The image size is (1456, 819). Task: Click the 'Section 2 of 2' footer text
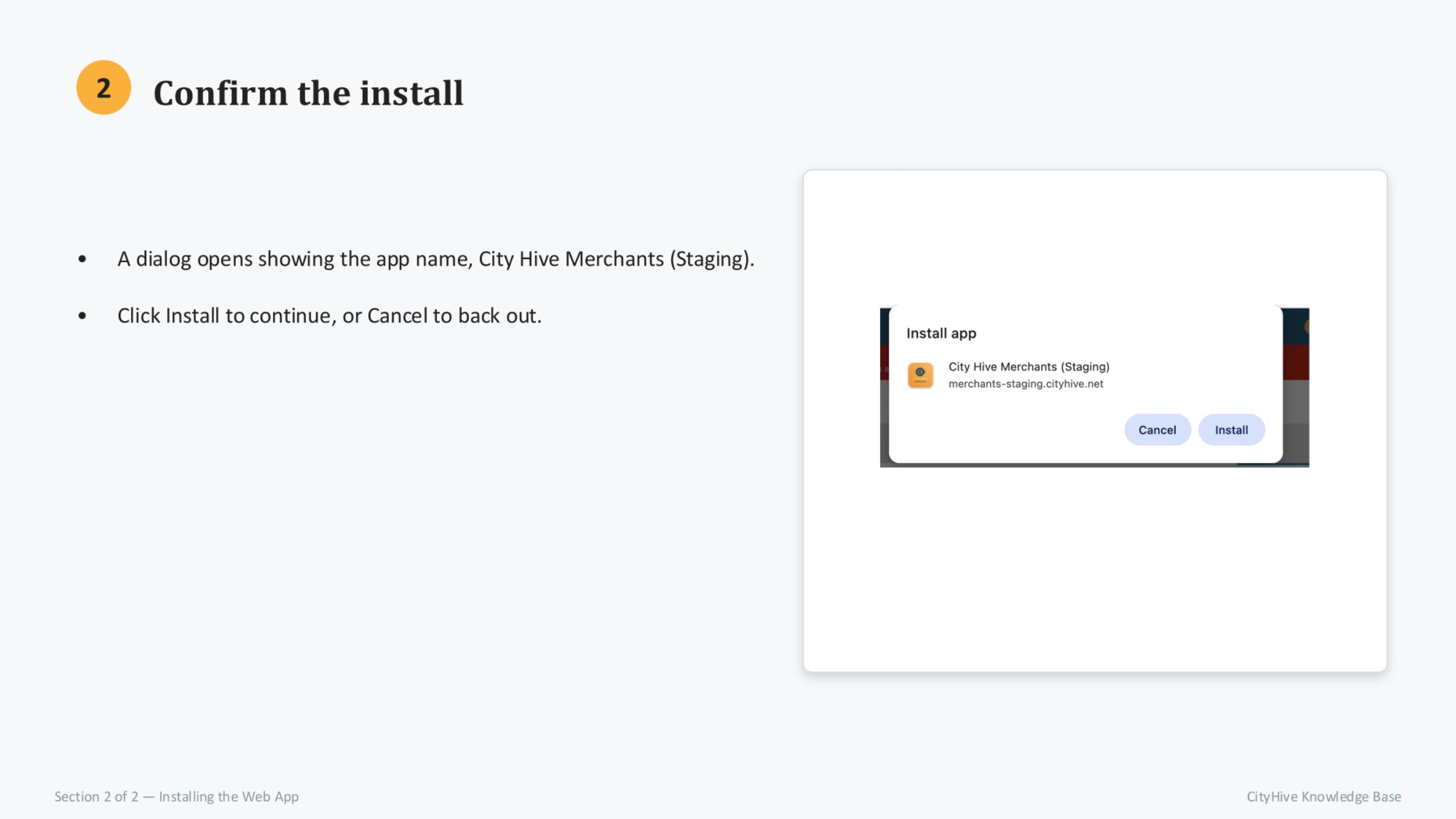pos(177,797)
